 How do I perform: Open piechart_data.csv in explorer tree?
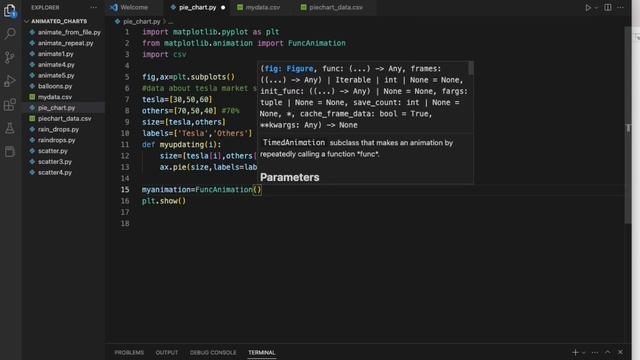point(64,118)
